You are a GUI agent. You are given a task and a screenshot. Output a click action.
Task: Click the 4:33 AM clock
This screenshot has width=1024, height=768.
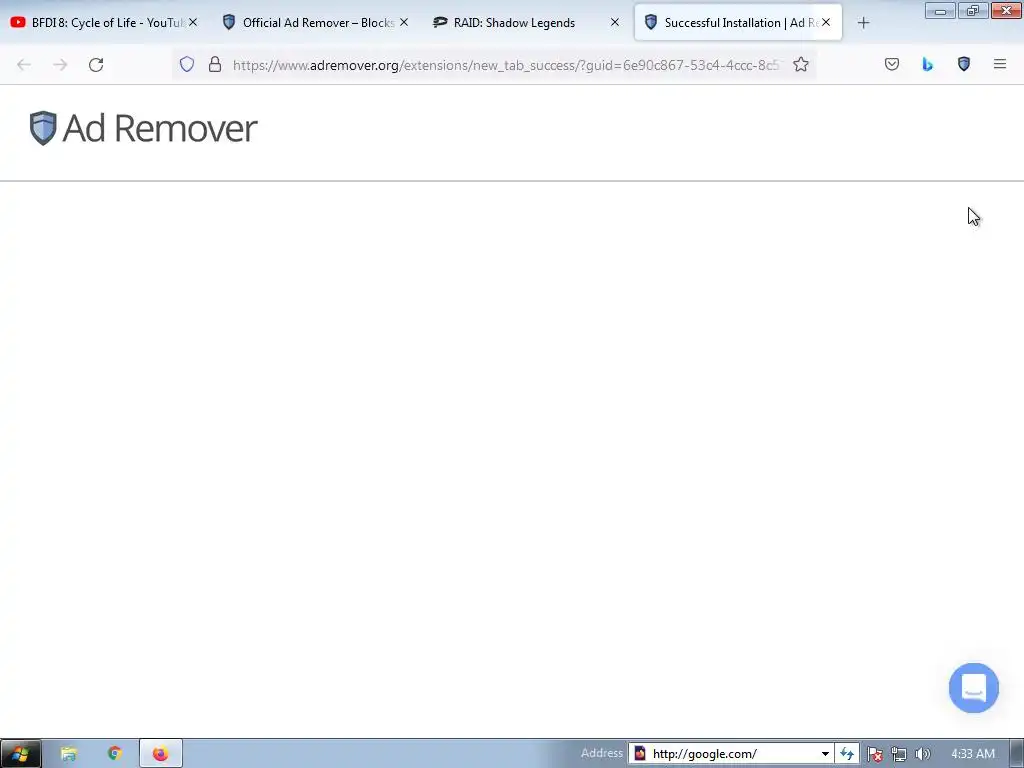(x=973, y=754)
